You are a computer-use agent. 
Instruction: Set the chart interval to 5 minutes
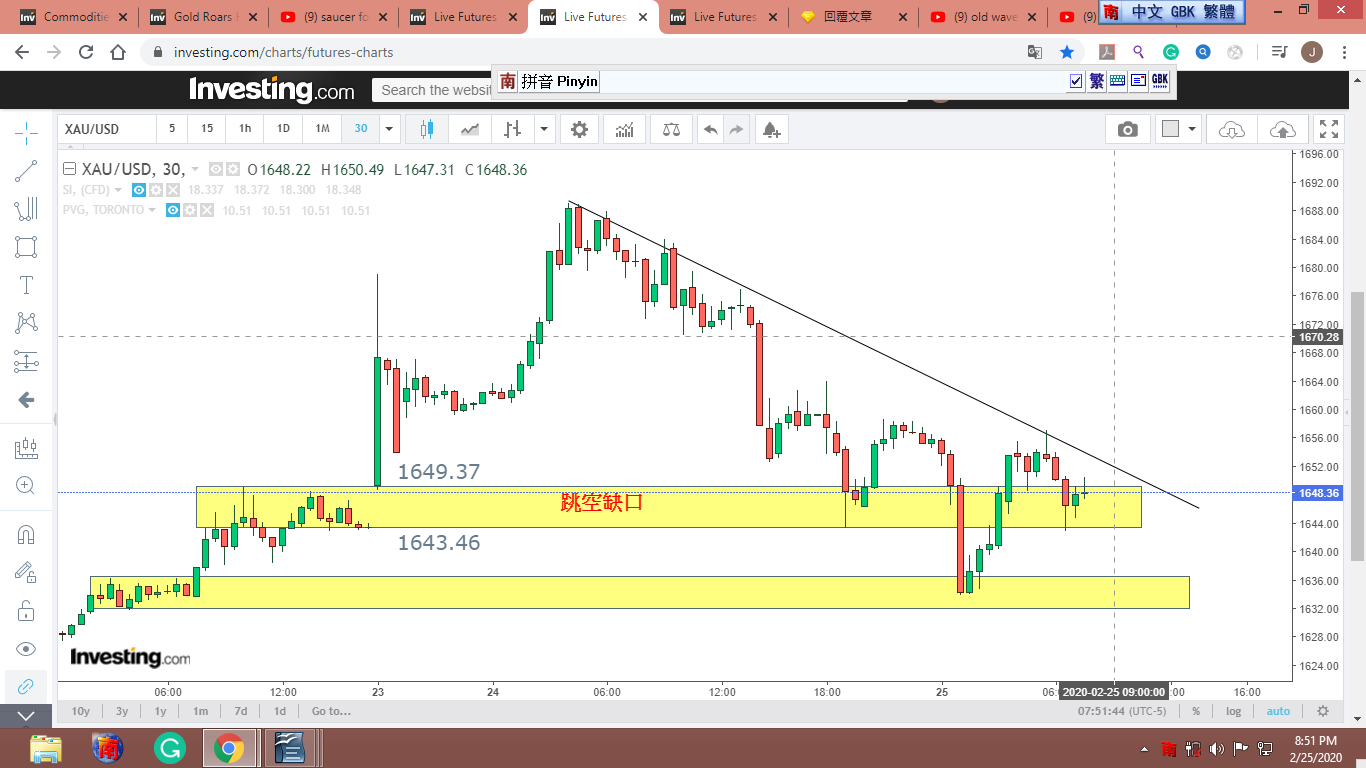[x=172, y=129]
